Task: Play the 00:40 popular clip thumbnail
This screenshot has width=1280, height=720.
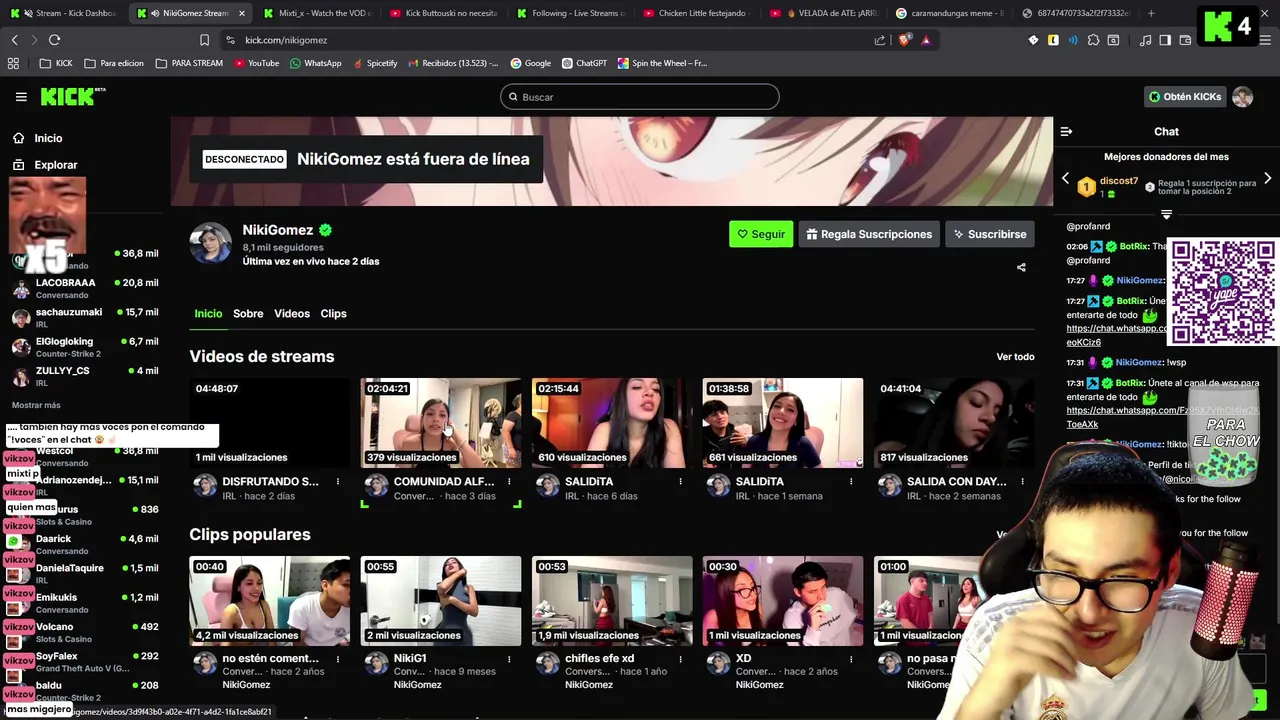Action: point(270,601)
